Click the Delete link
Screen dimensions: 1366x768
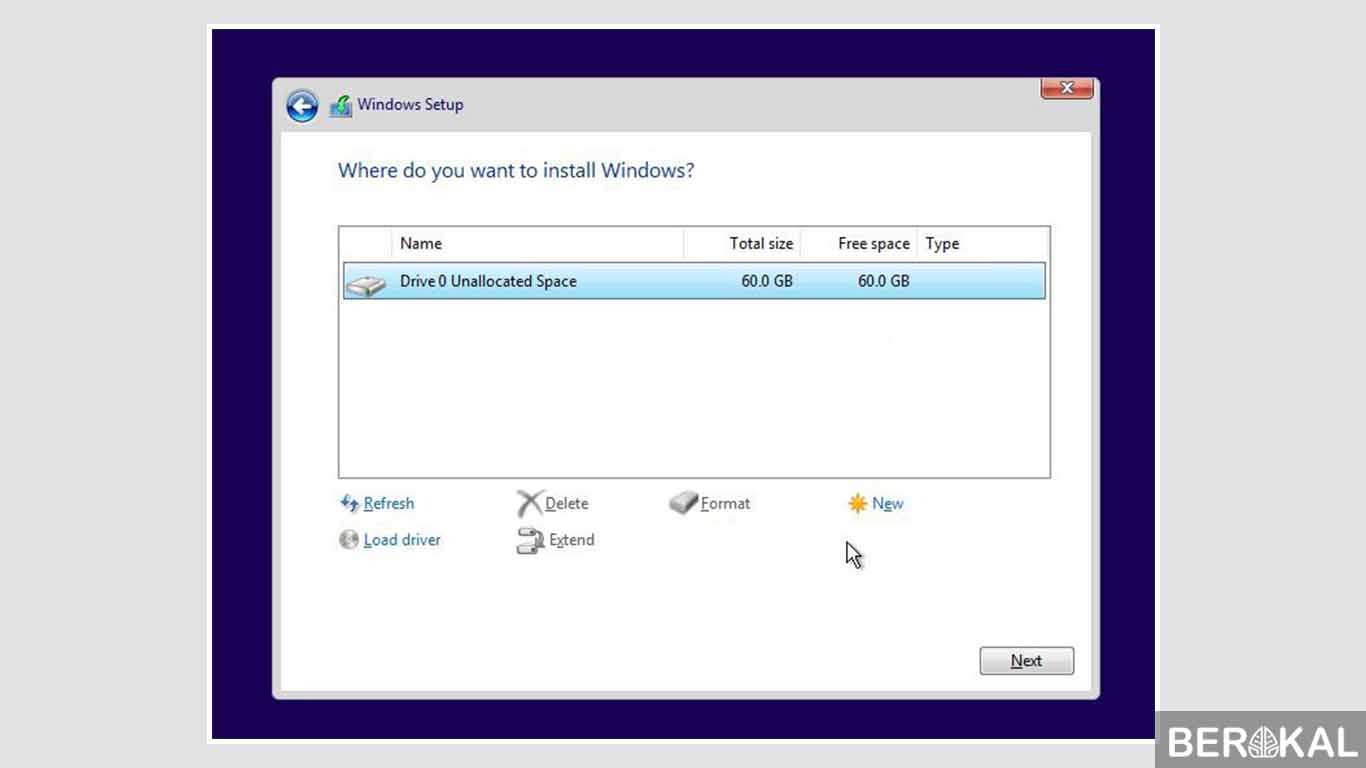pyautogui.click(x=567, y=504)
